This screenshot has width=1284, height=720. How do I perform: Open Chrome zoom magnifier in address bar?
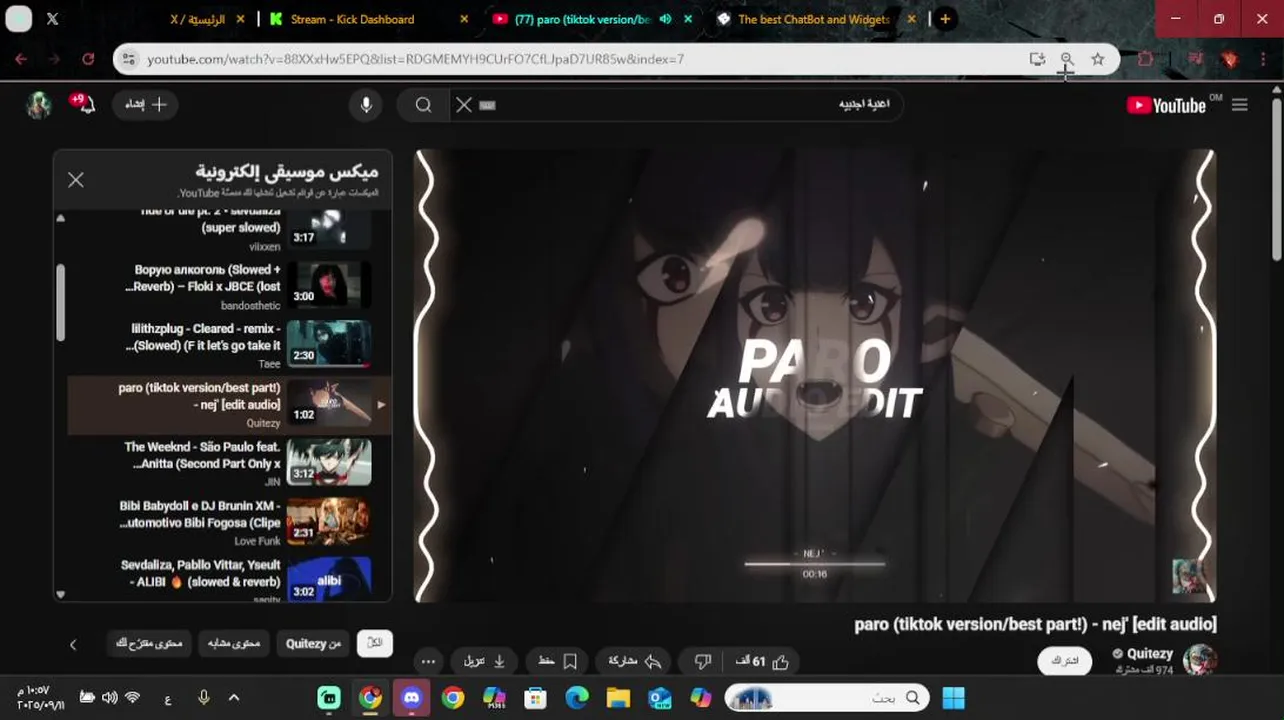pos(1067,59)
